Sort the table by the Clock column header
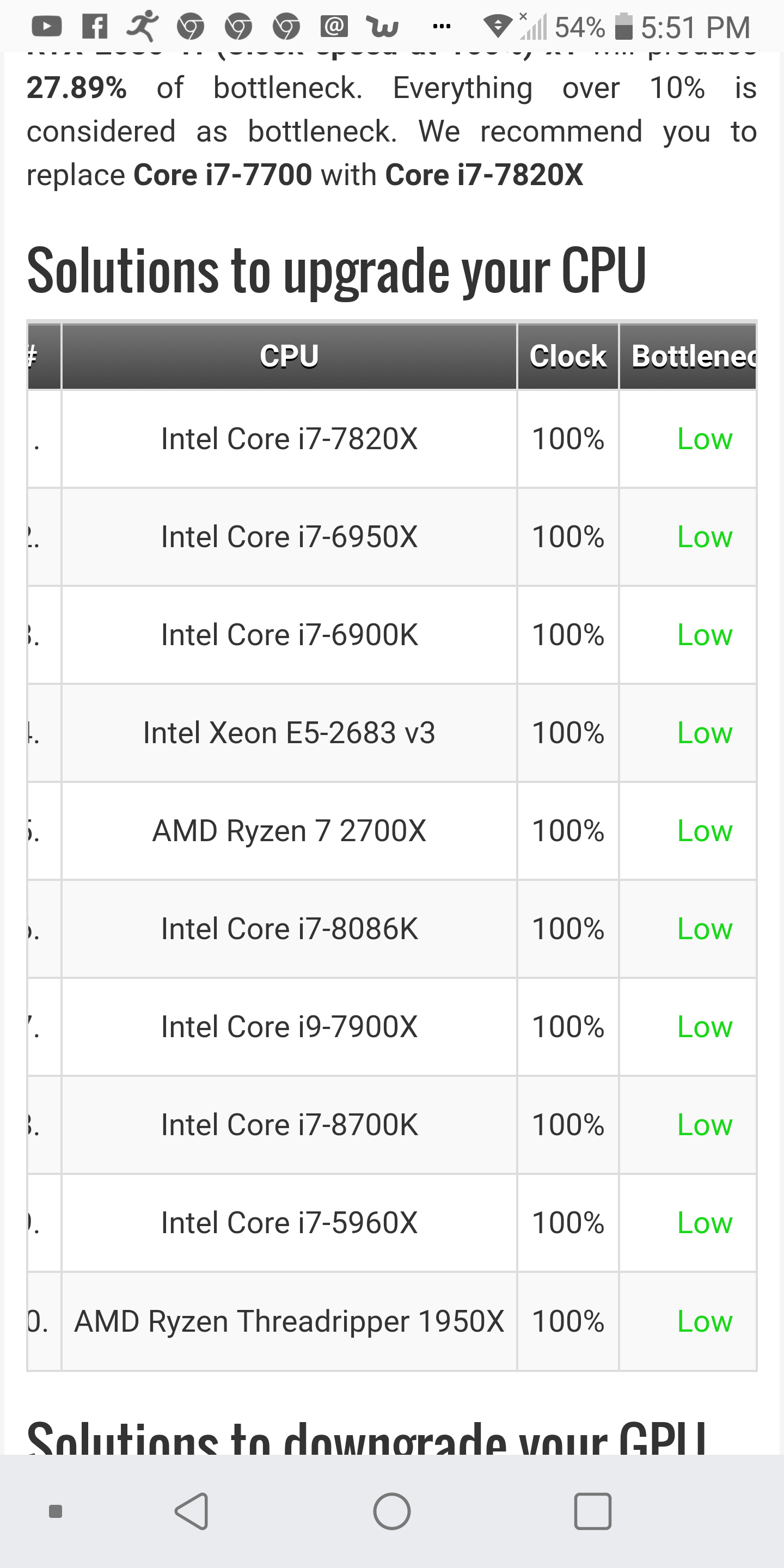The image size is (784, 1568). 568,356
